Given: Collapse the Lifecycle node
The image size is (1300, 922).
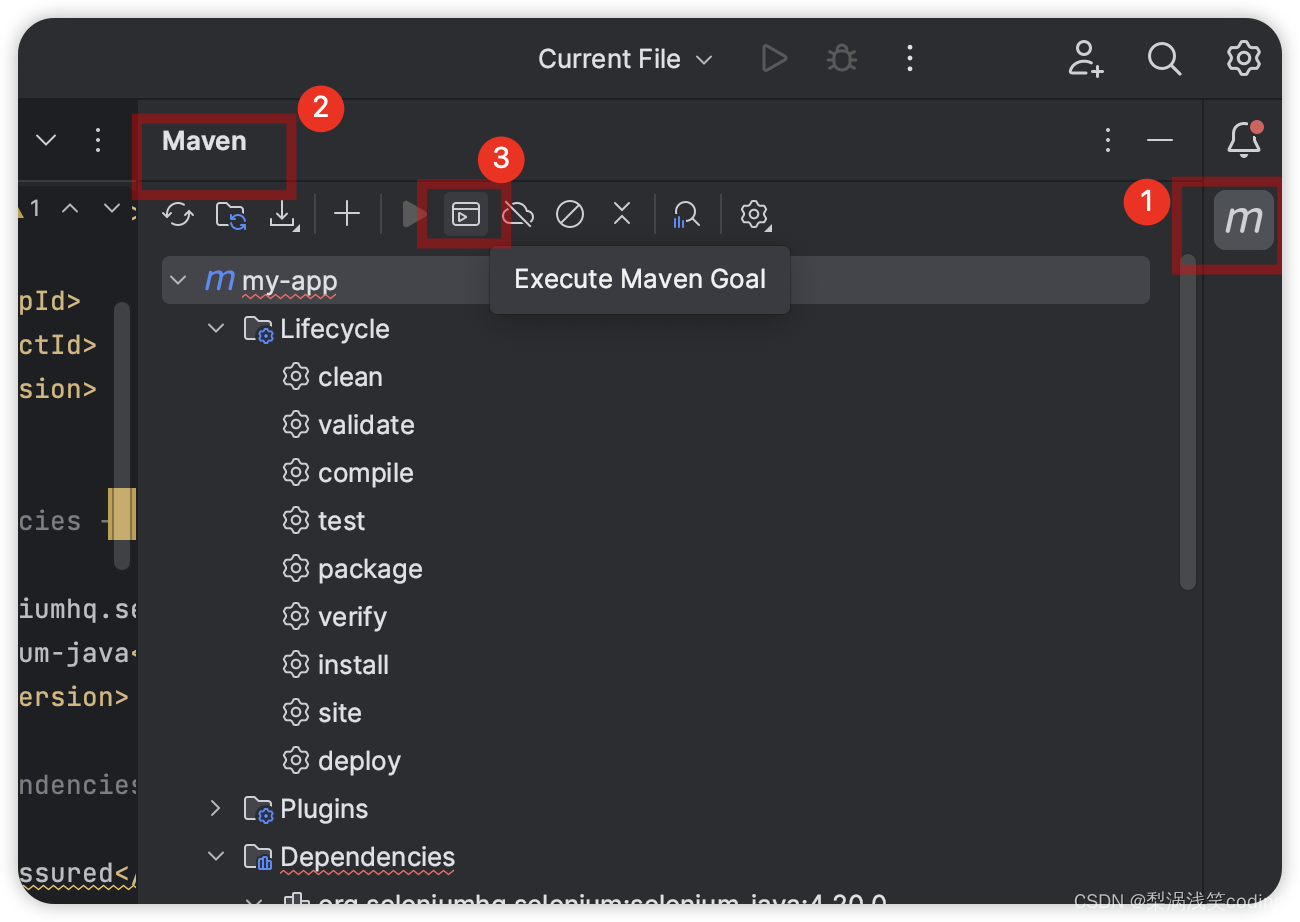Looking at the screenshot, I should coord(217,328).
